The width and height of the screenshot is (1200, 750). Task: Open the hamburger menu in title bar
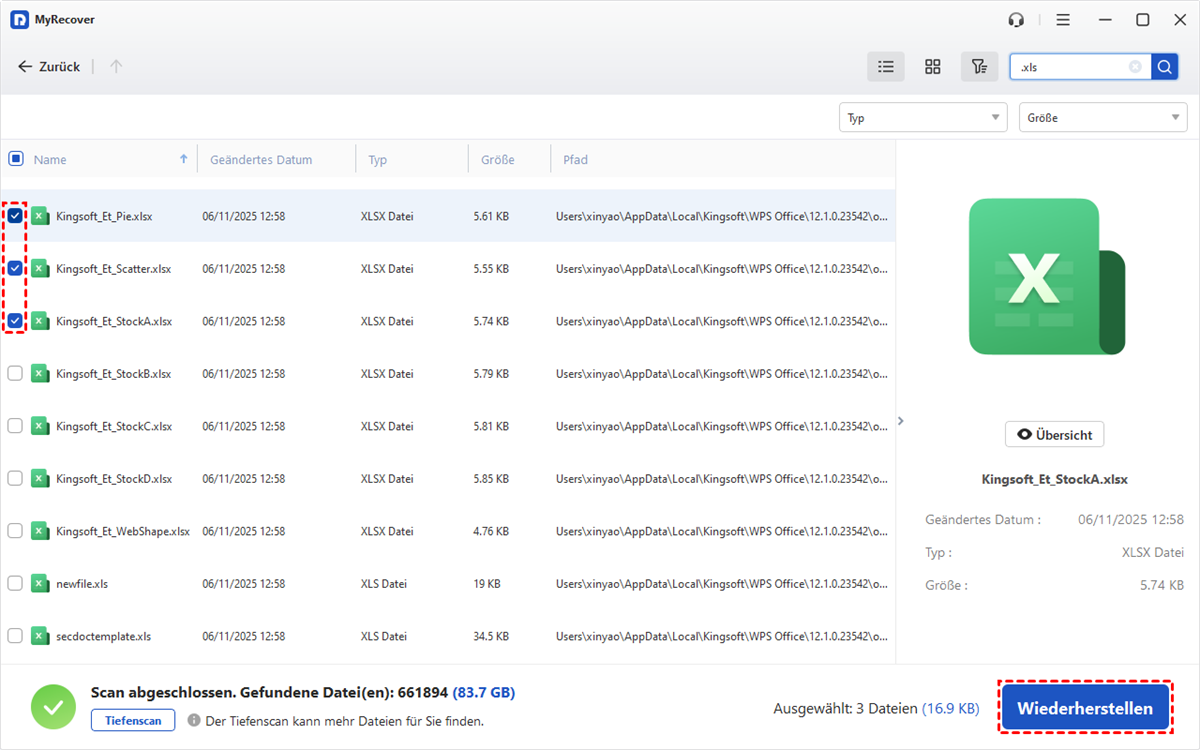(1063, 20)
